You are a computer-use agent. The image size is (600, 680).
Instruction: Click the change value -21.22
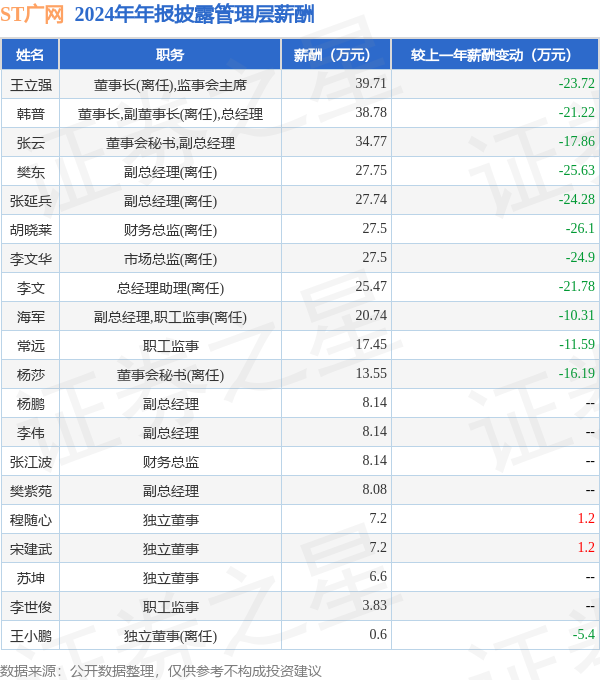577,112
